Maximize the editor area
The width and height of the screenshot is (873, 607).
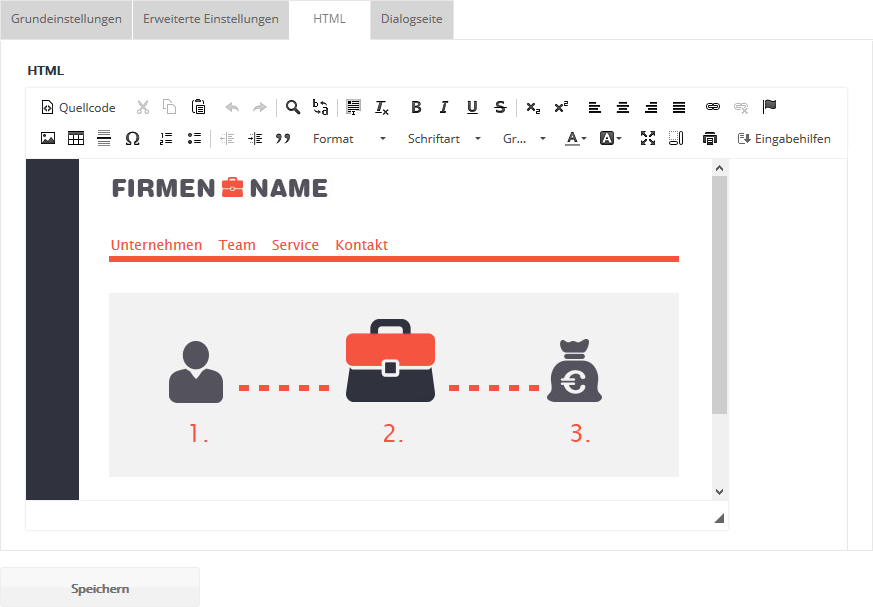648,139
